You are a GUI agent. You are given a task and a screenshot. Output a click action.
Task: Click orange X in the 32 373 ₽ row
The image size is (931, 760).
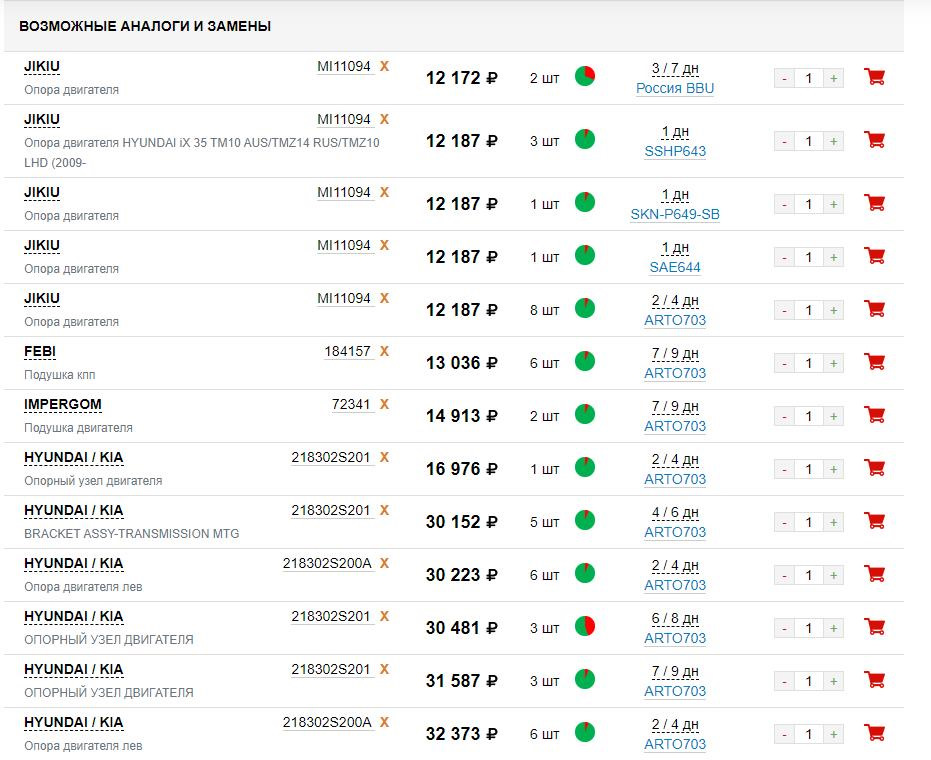(384, 723)
